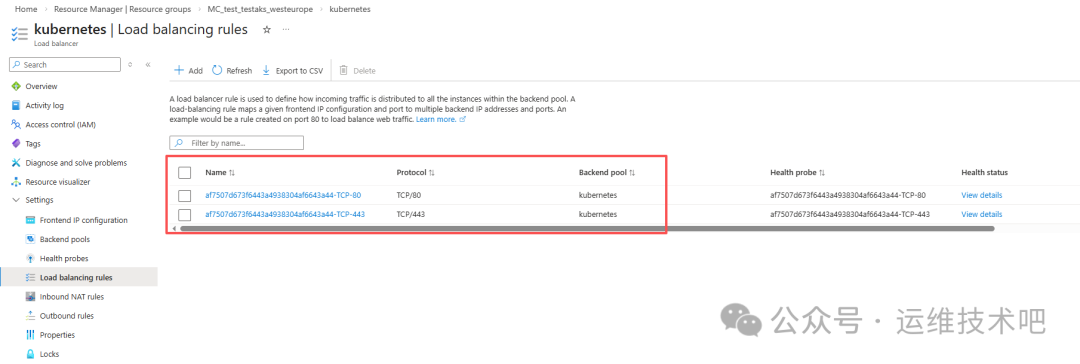Sort by Protocol column arrows

(432, 172)
